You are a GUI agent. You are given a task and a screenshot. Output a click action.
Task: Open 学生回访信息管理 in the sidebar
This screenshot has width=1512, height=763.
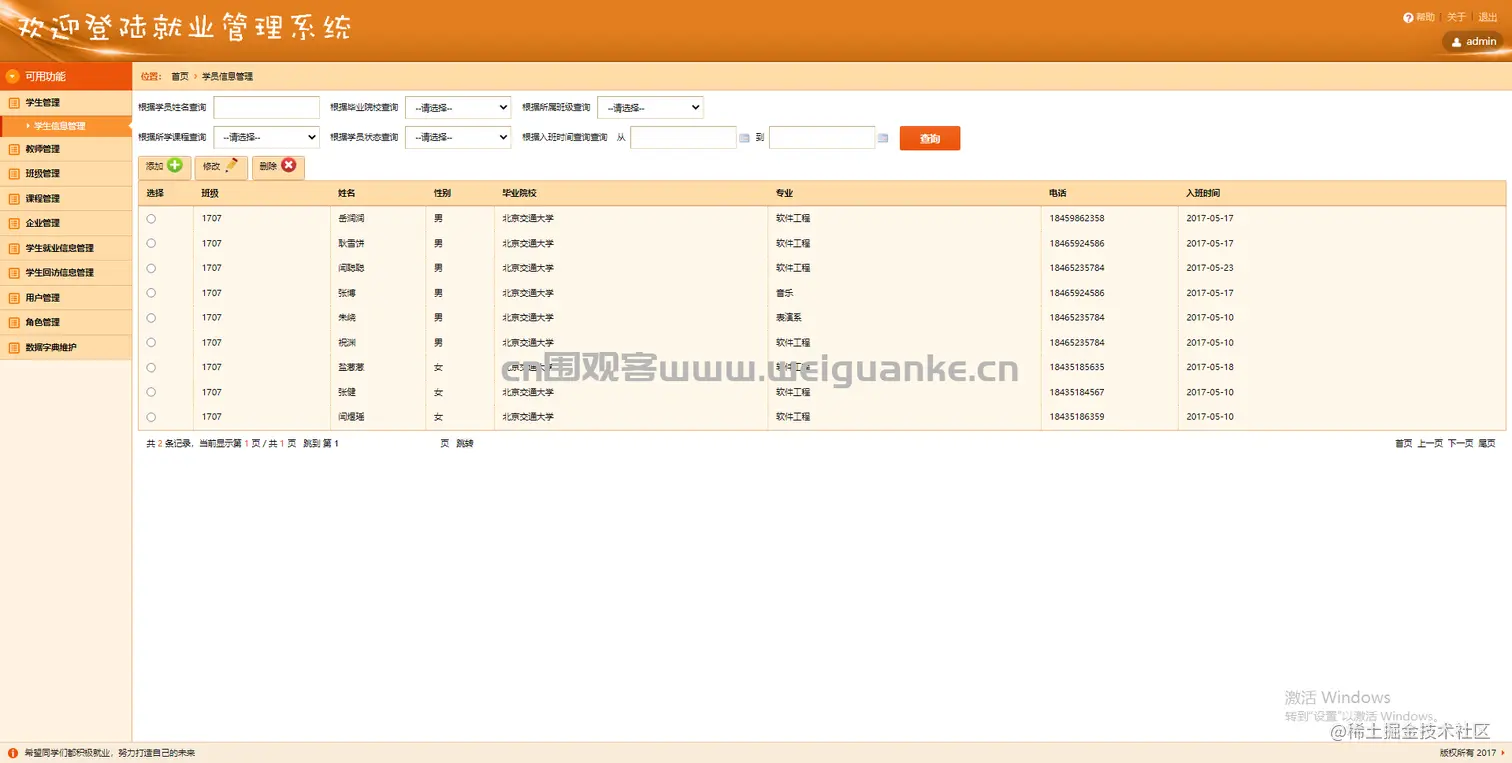tap(66, 273)
